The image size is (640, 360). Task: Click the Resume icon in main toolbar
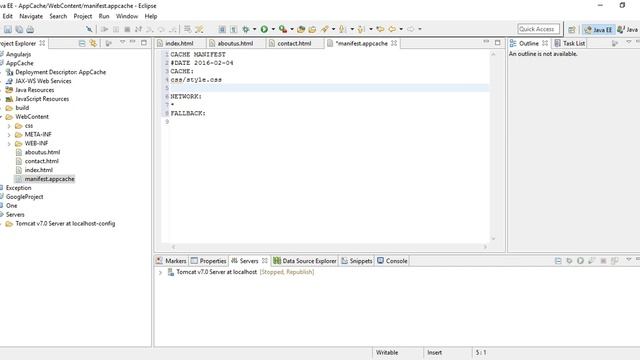pyautogui.click(x=104, y=29)
